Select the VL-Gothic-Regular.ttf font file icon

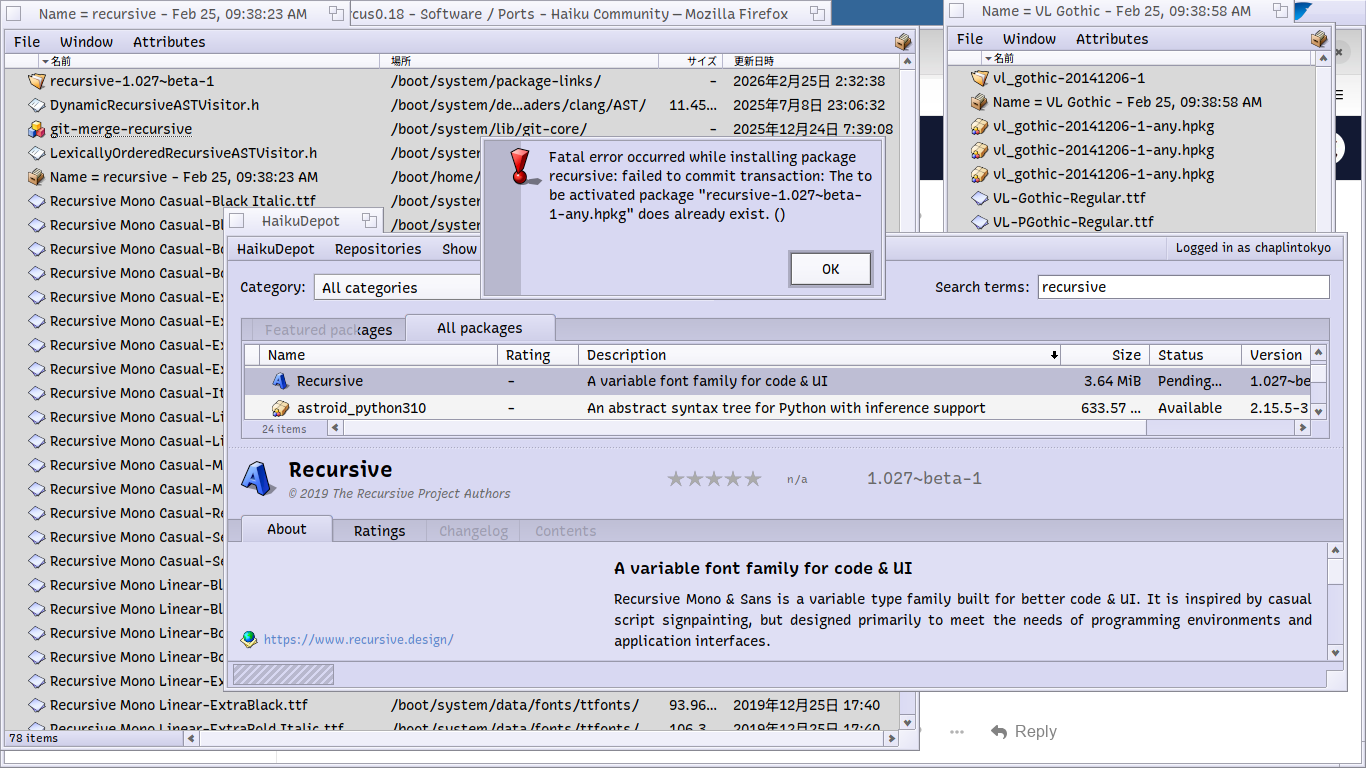tap(980, 198)
